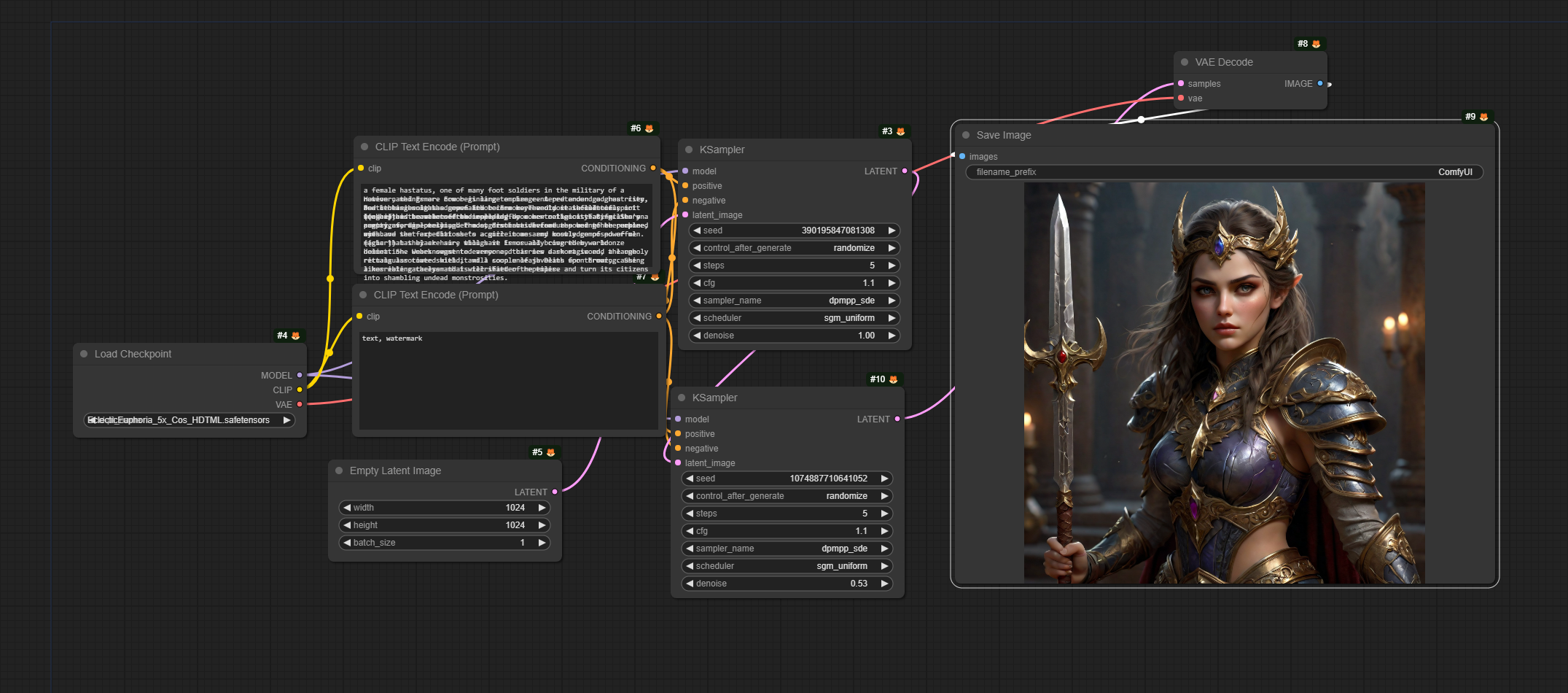Click the negative prompt box containing 'text, watermark'
The height and width of the screenshot is (693, 1568).
508,379
